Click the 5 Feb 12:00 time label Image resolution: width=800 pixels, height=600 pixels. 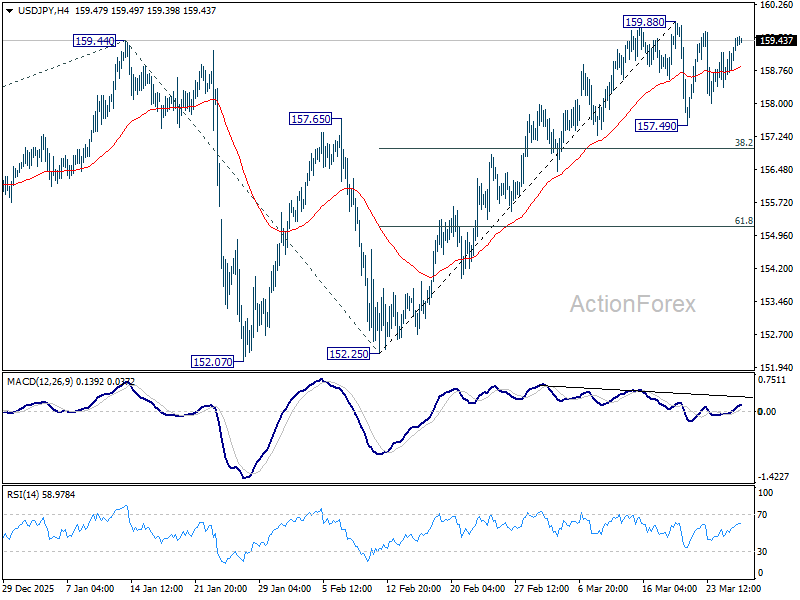tap(347, 588)
